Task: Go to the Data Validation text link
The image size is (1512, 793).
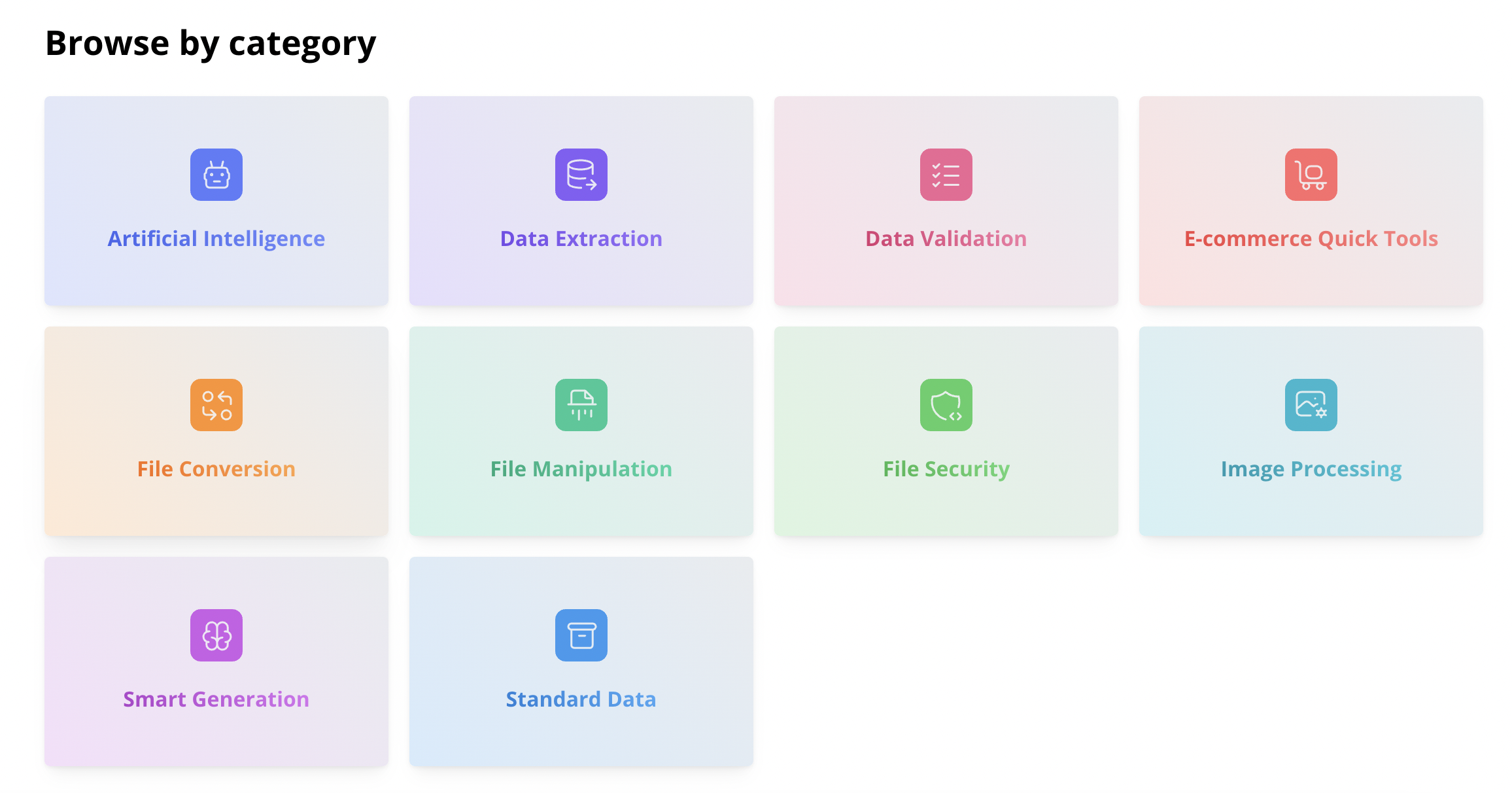Action: [946, 239]
